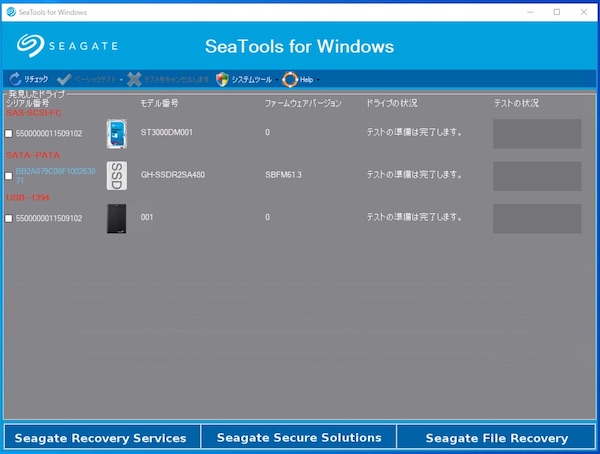The width and height of the screenshot is (600, 454).
Task: Click model number ST3000DM001
Action: [x=167, y=132]
